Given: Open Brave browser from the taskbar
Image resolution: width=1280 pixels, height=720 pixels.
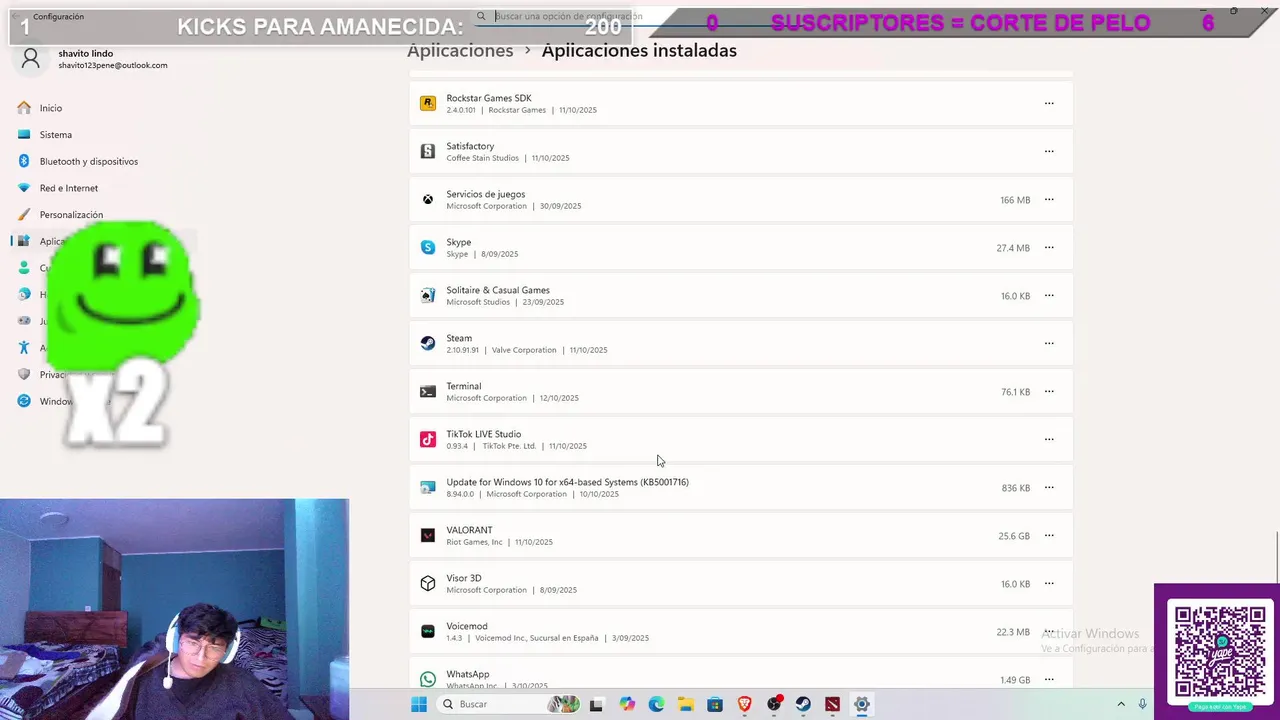Looking at the screenshot, I should (x=744, y=704).
